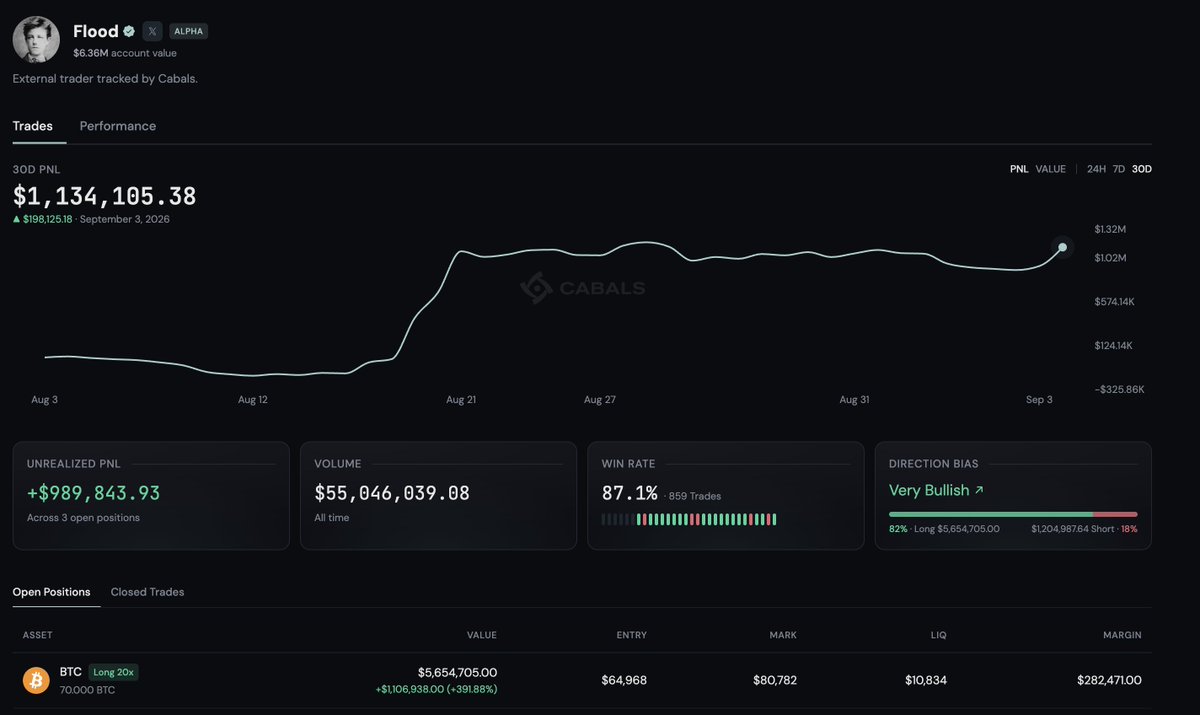Open Flood's profile avatar image

(37, 39)
